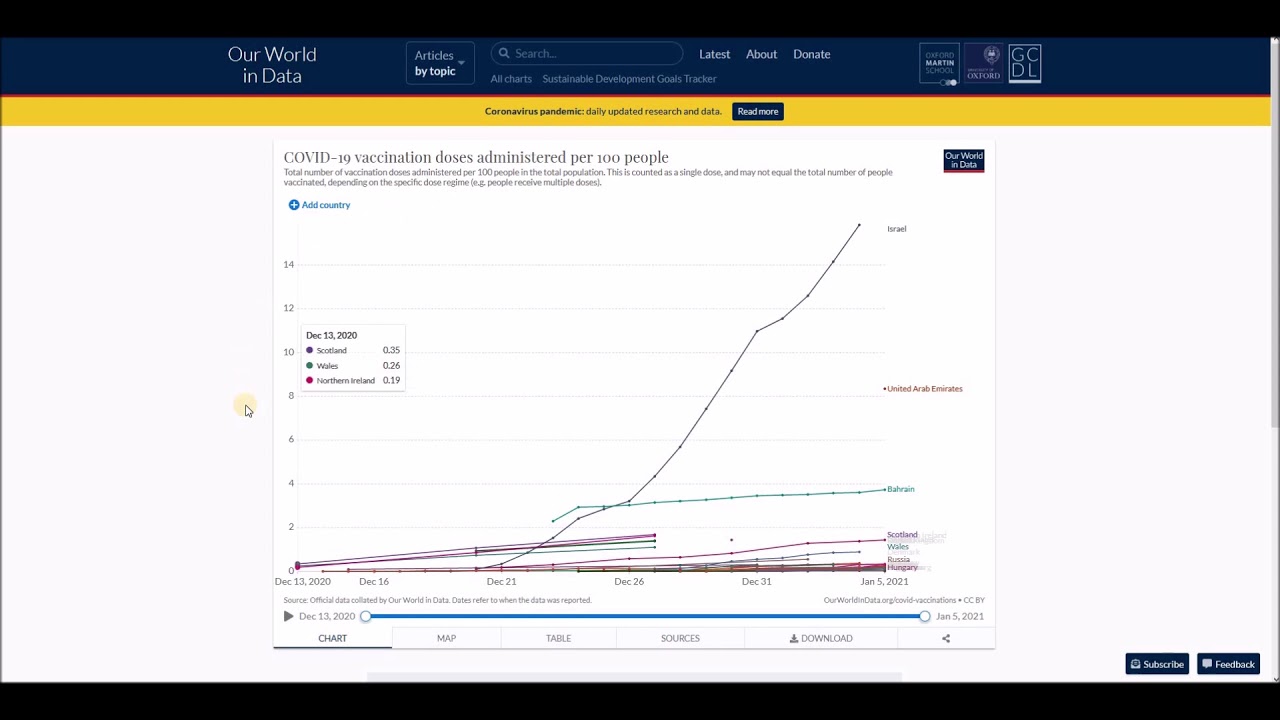
Task: Click the Our World in Data chart badge
Action: point(963,161)
